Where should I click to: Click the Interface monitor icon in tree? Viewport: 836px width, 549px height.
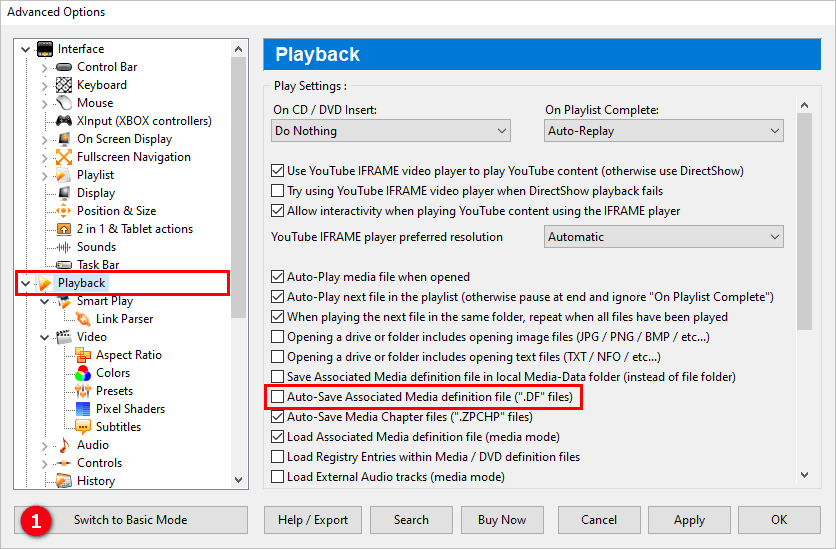[x=45, y=49]
